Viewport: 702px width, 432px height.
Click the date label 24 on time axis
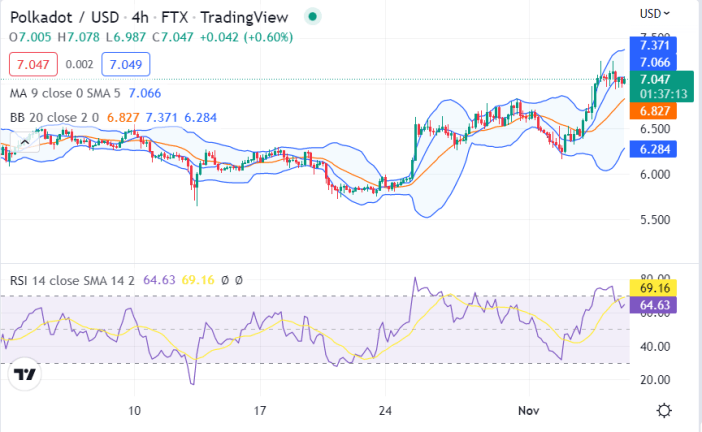[x=385, y=411]
